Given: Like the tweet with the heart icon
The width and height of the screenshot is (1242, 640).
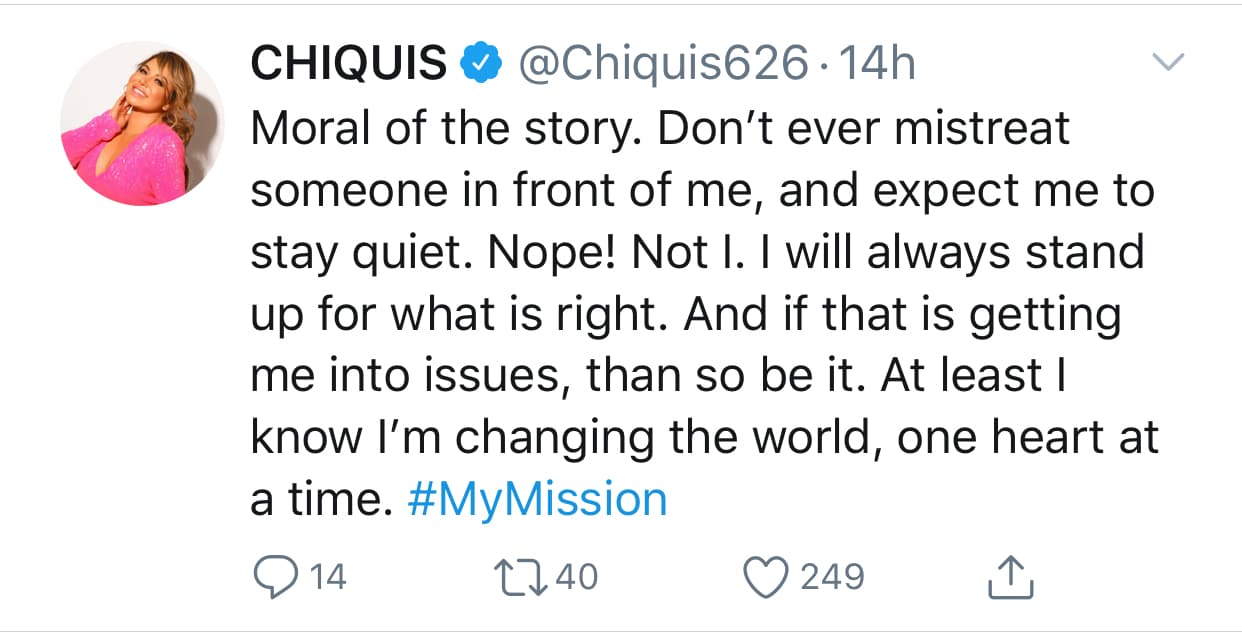Looking at the screenshot, I should pyautogui.click(x=769, y=577).
